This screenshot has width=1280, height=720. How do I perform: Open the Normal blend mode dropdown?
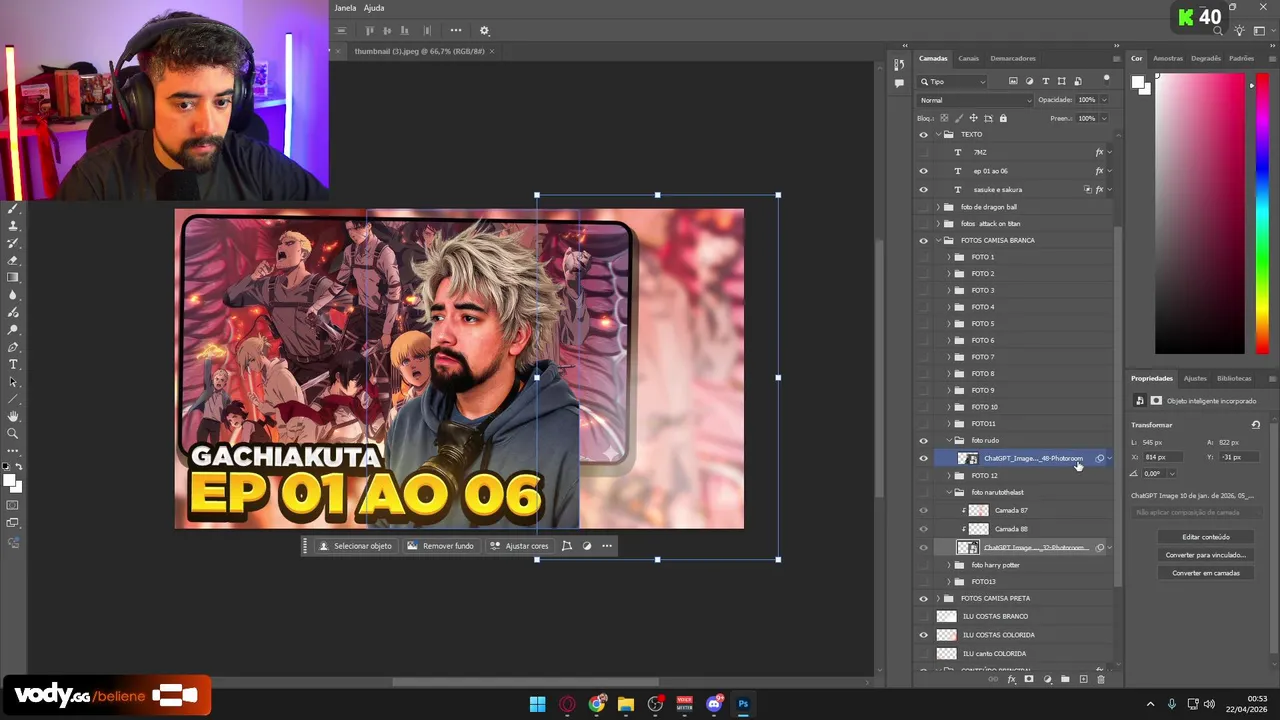(x=975, y=100)
